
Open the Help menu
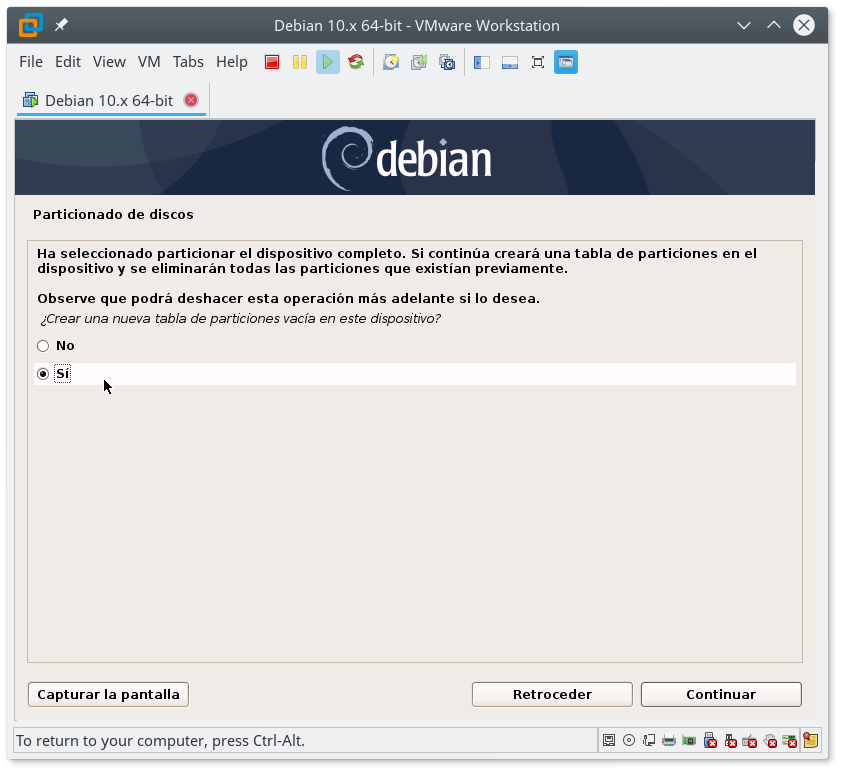click(x=232, y=62)
